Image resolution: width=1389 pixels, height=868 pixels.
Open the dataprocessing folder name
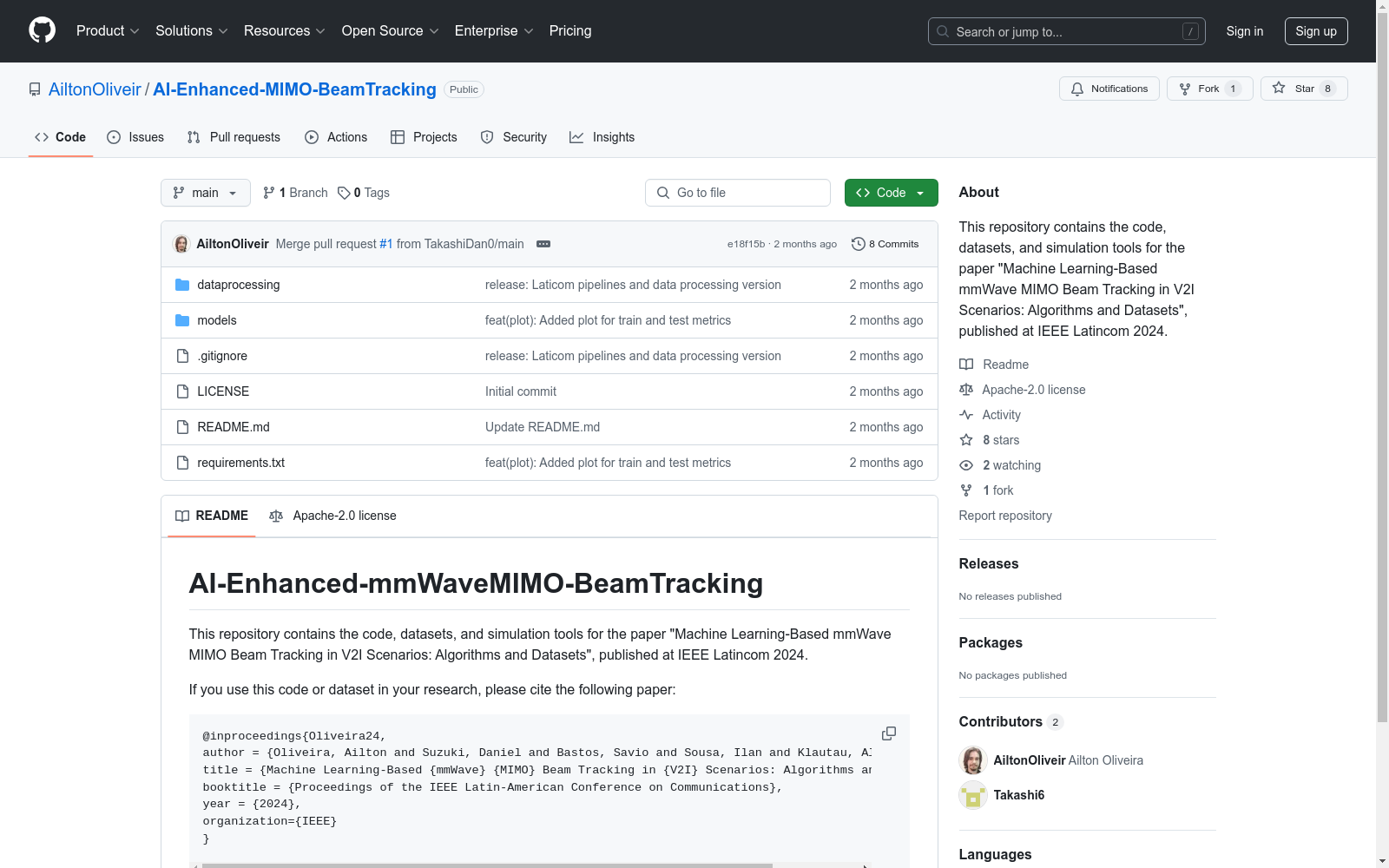tap(239, 285)
